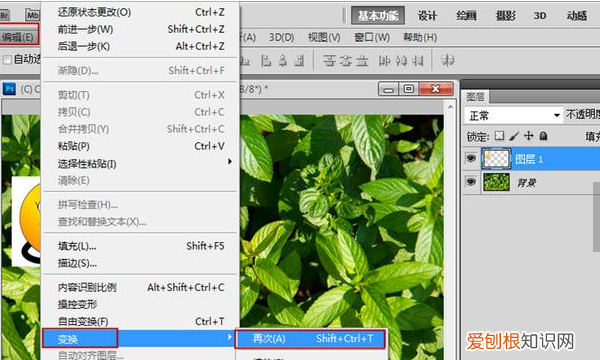Switch to the 动感 workspace
The width and height of the screenshot is (600, 360).
coord(577,15)
